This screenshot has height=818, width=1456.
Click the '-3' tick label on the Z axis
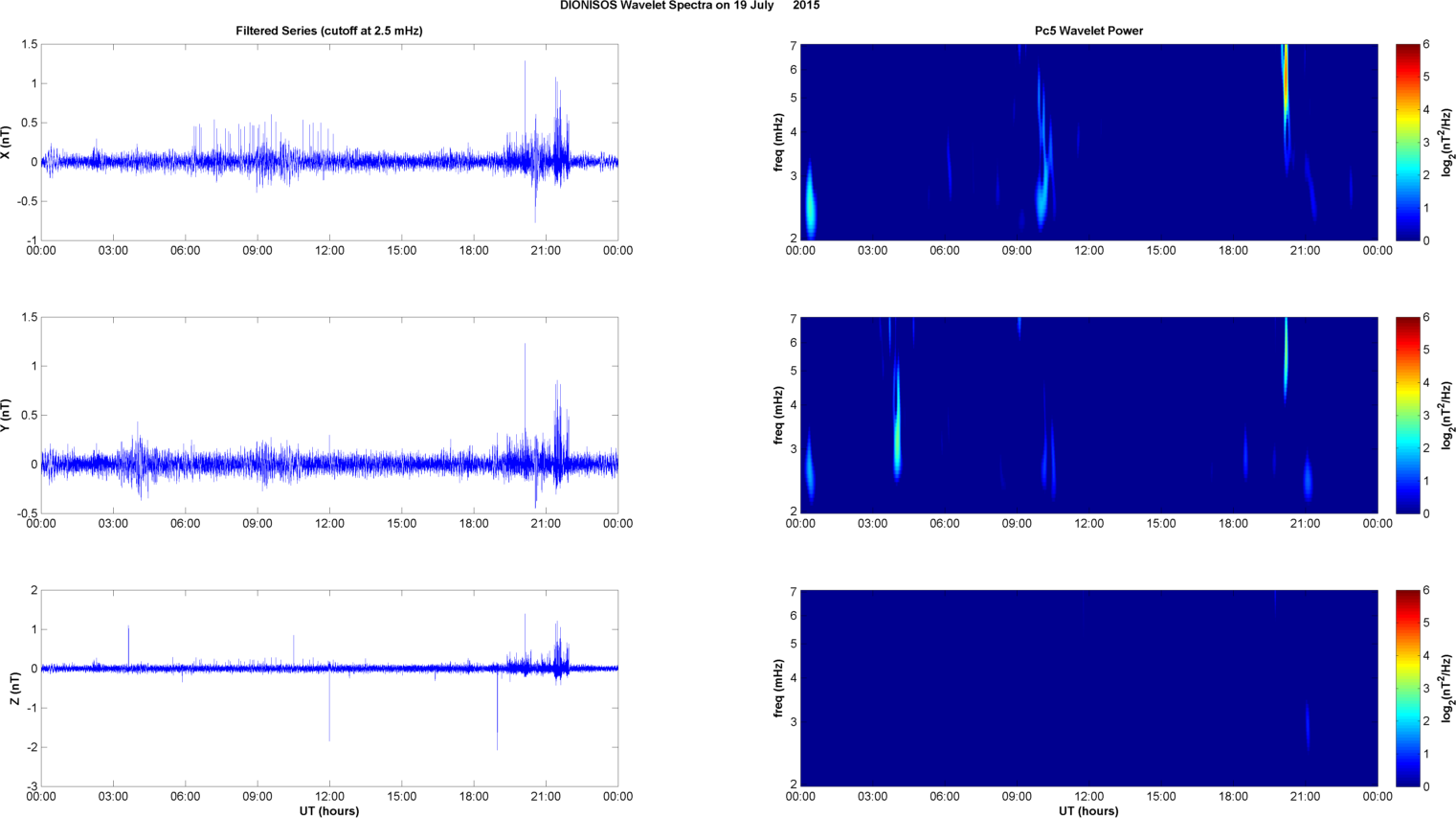31,787
